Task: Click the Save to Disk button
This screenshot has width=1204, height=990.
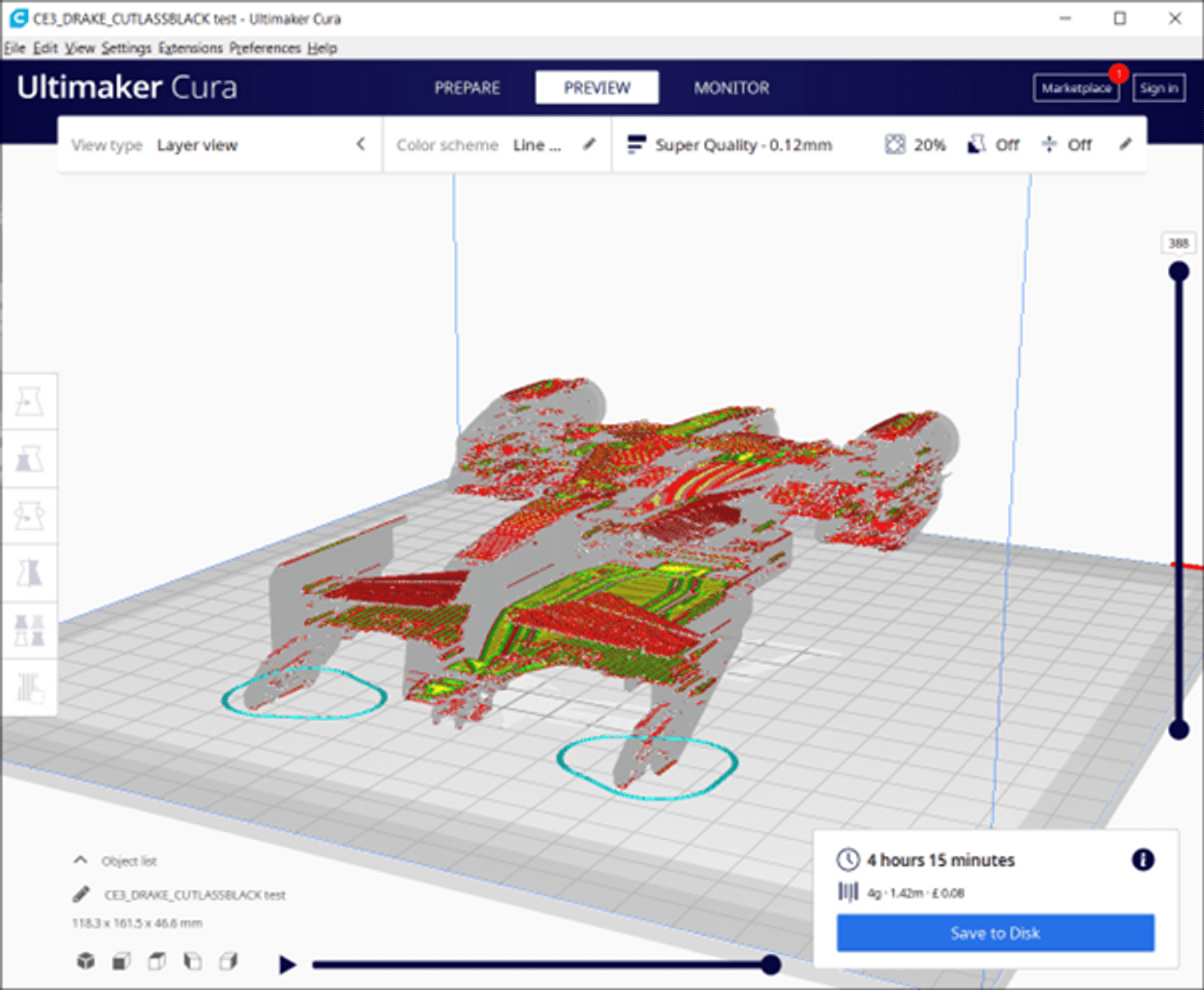Action: pos(995,932)
